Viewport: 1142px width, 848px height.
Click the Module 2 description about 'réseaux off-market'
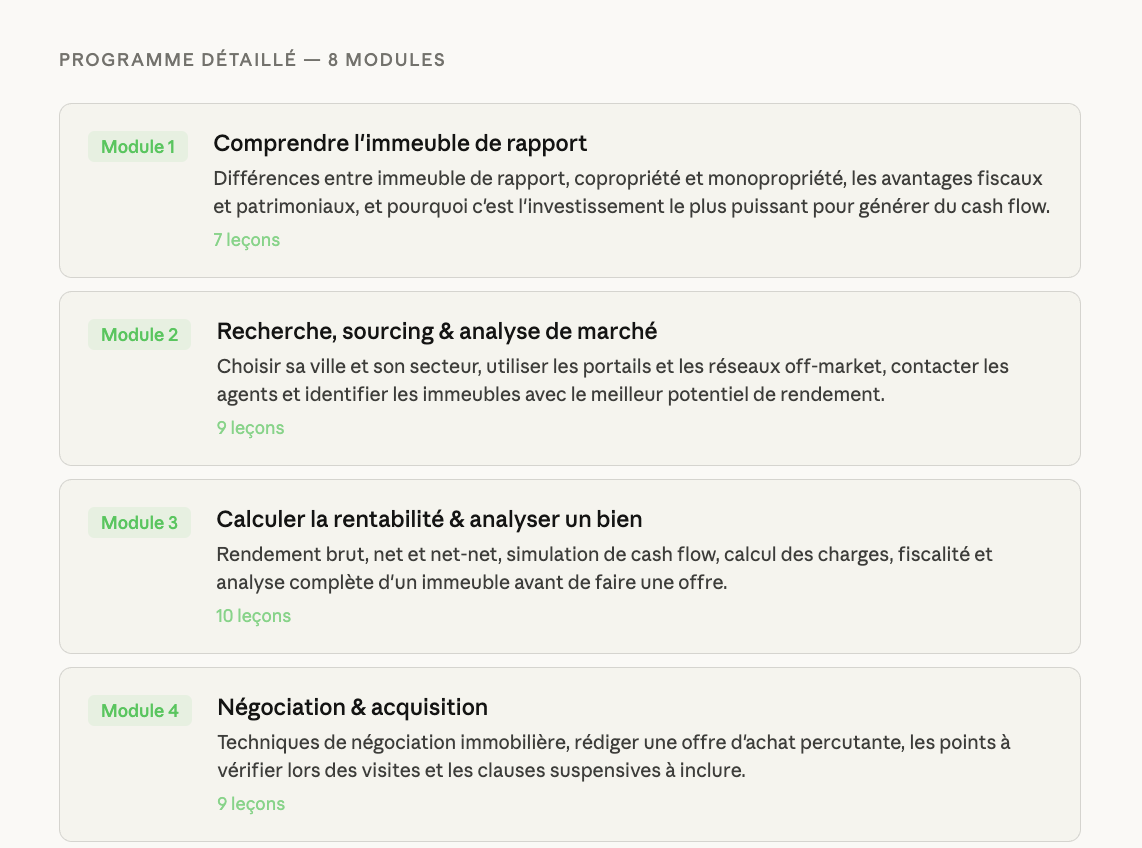[613, 381]
